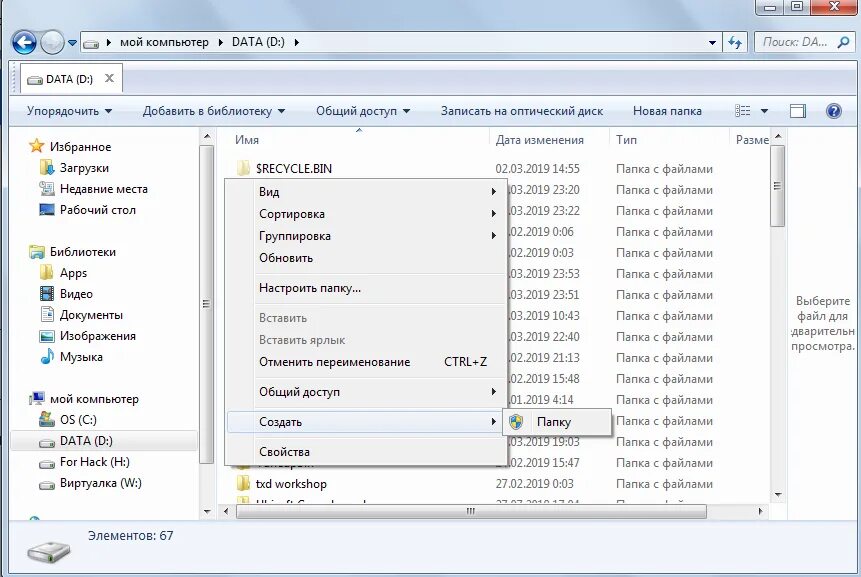Viewport: 861px width, 577px height.
Task: Toggle the preview pane icon
Action: click(798, 111)
